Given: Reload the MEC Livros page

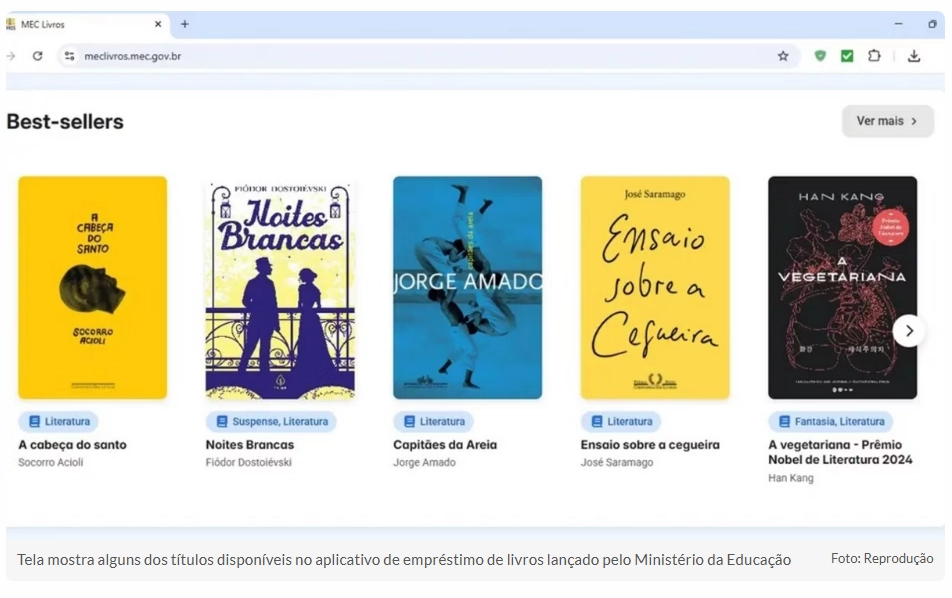Looking at the screenshot, I should click(x=38, y=56).
